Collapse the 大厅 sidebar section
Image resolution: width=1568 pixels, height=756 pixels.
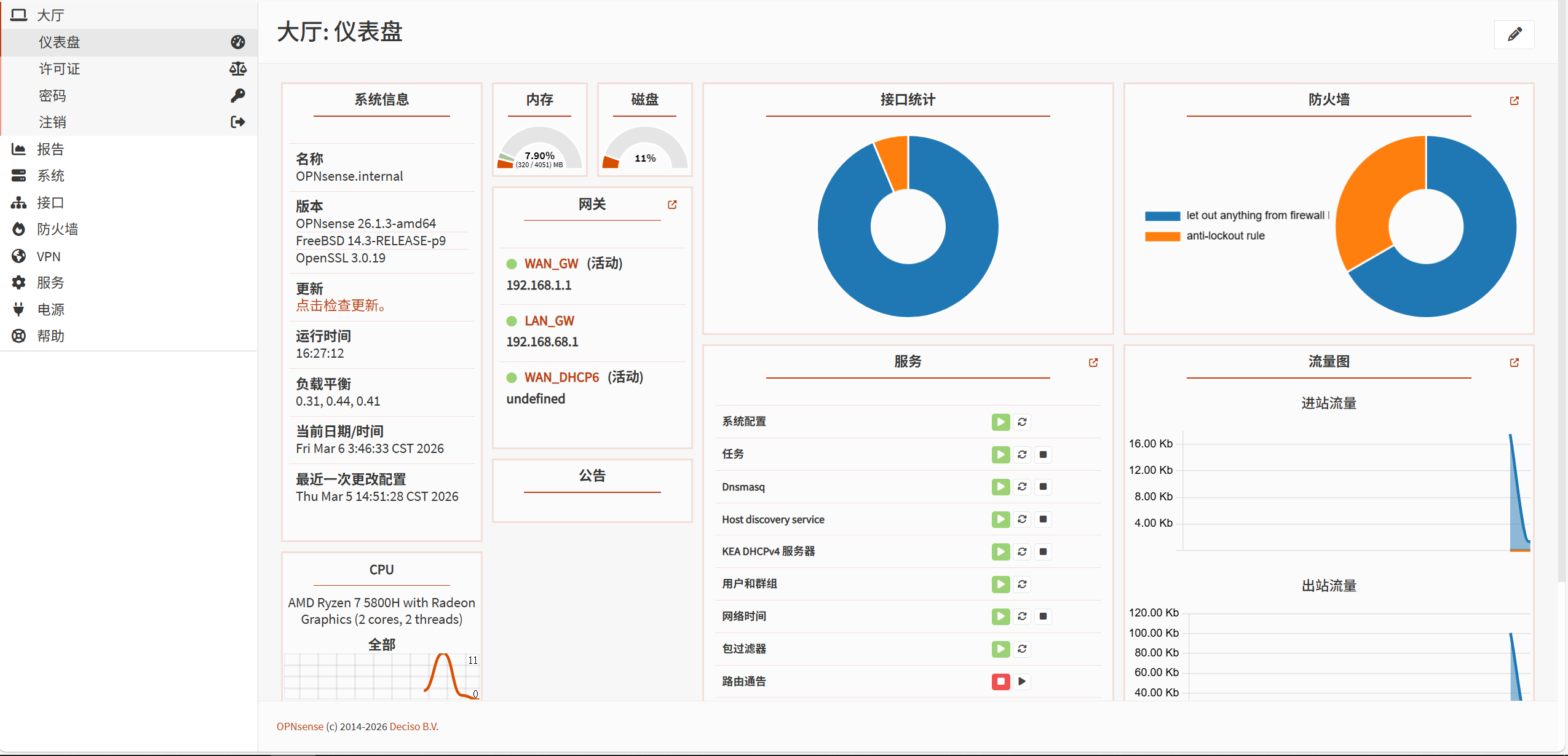(x=50, y=15)
